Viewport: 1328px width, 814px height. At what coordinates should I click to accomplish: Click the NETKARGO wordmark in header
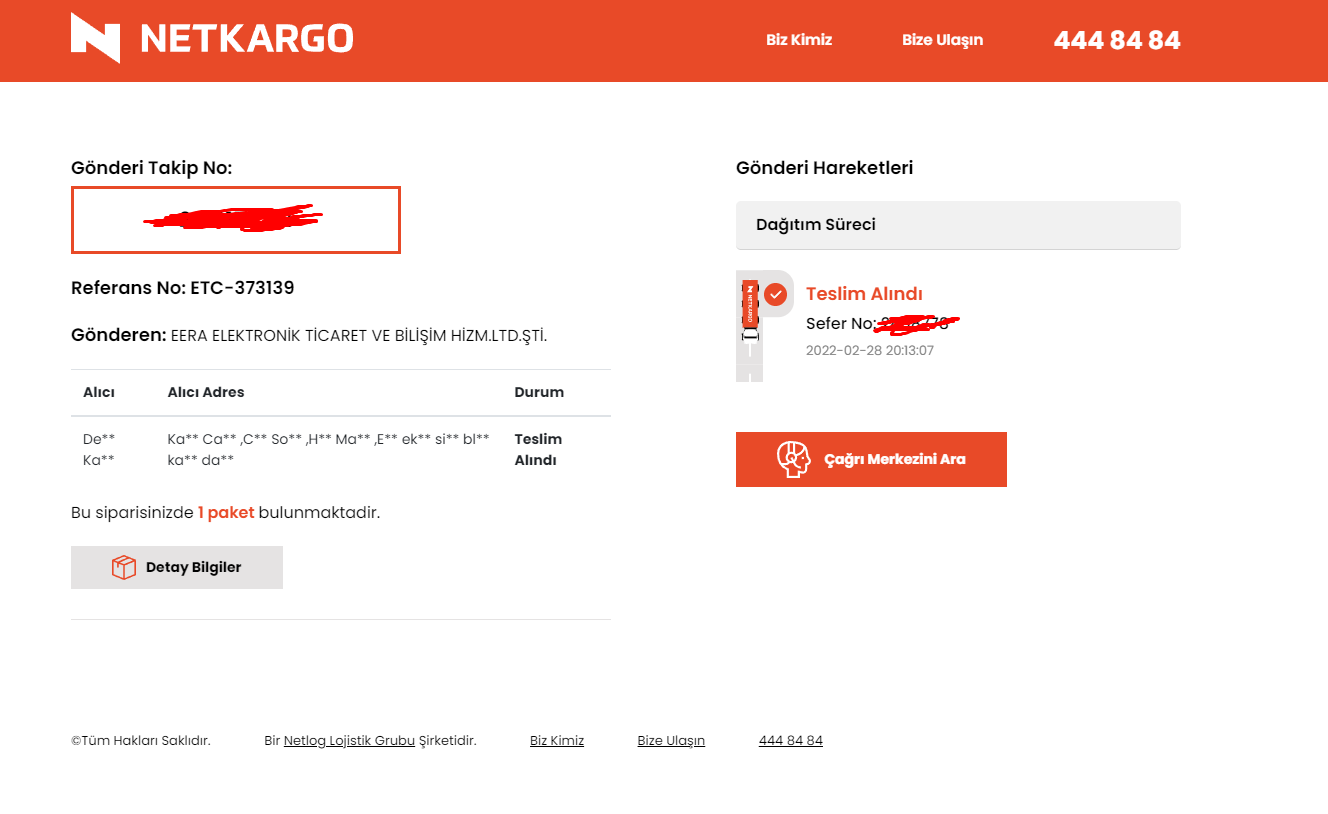[x=247, y=39]
